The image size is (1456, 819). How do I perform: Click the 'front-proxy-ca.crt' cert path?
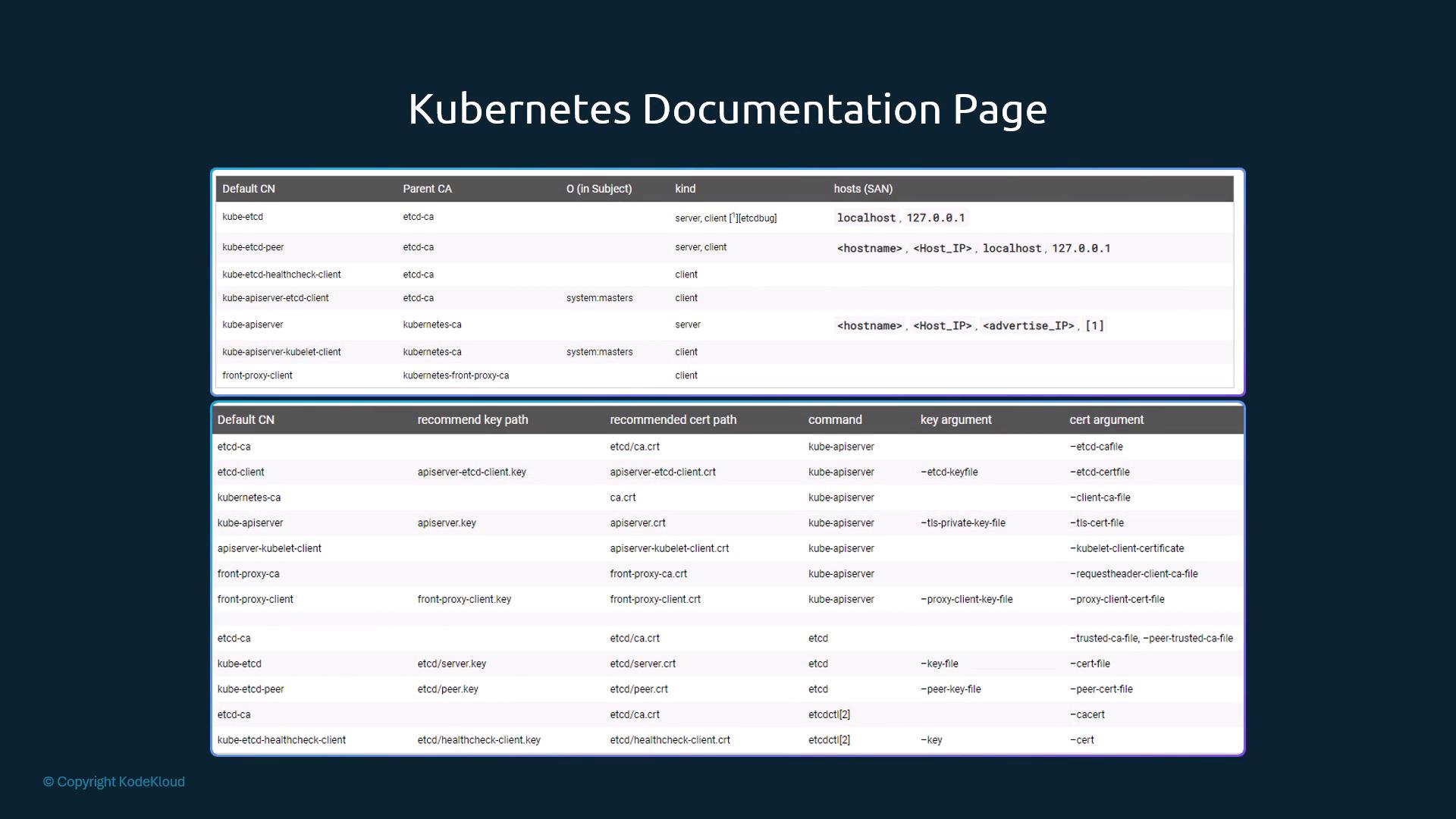pos(648,574)
